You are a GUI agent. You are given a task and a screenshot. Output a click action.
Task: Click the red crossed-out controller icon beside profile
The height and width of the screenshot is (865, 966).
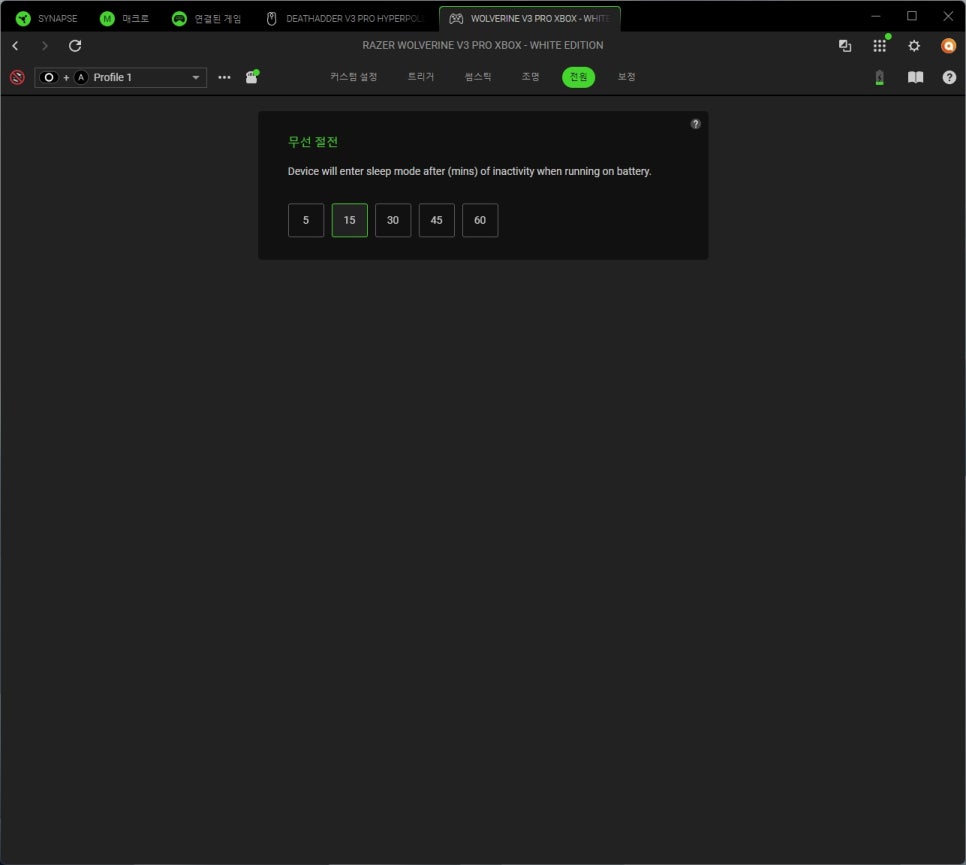17,77
